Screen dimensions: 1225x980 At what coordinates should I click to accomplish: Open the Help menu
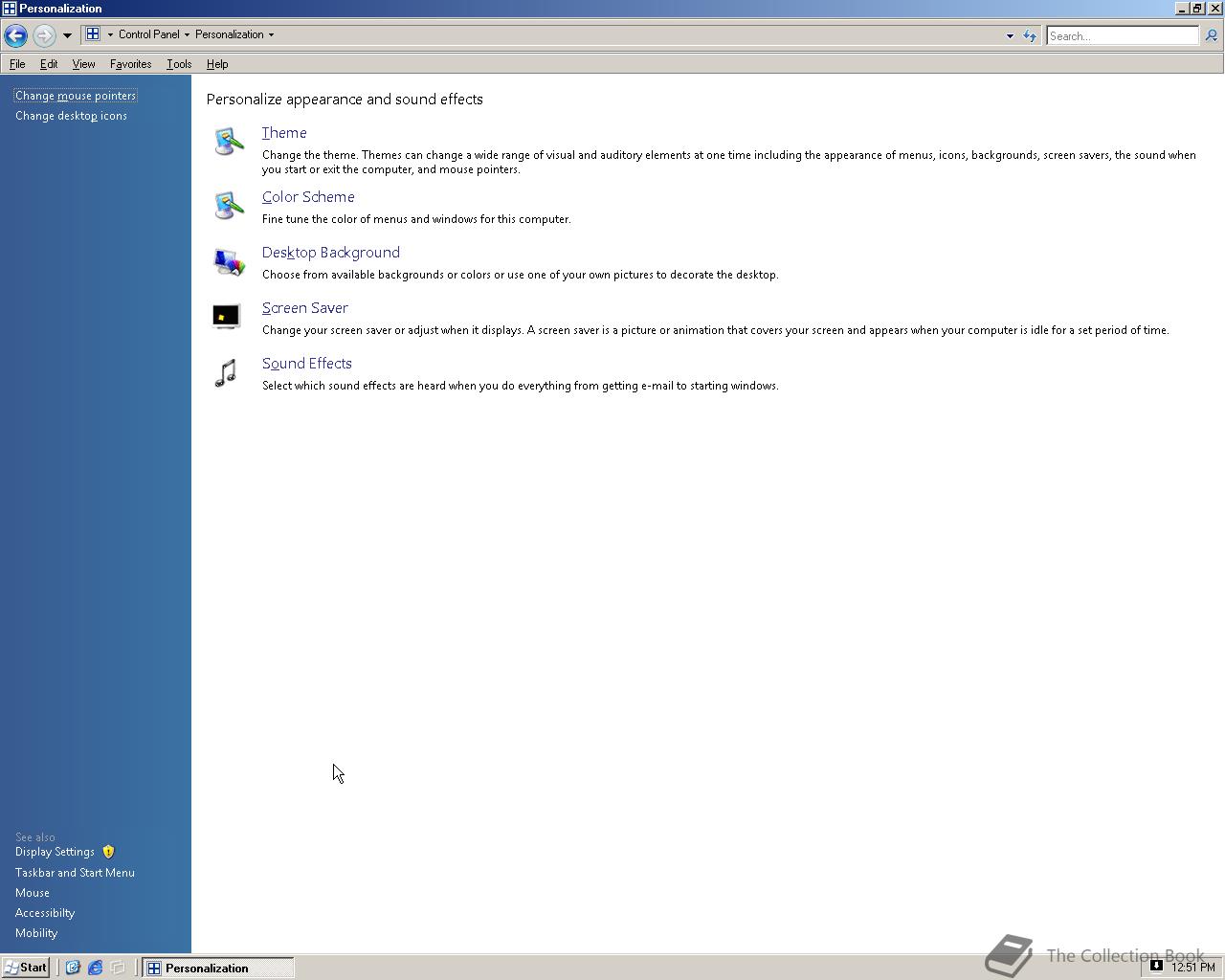pyautogui.click(x=217, y=64)
